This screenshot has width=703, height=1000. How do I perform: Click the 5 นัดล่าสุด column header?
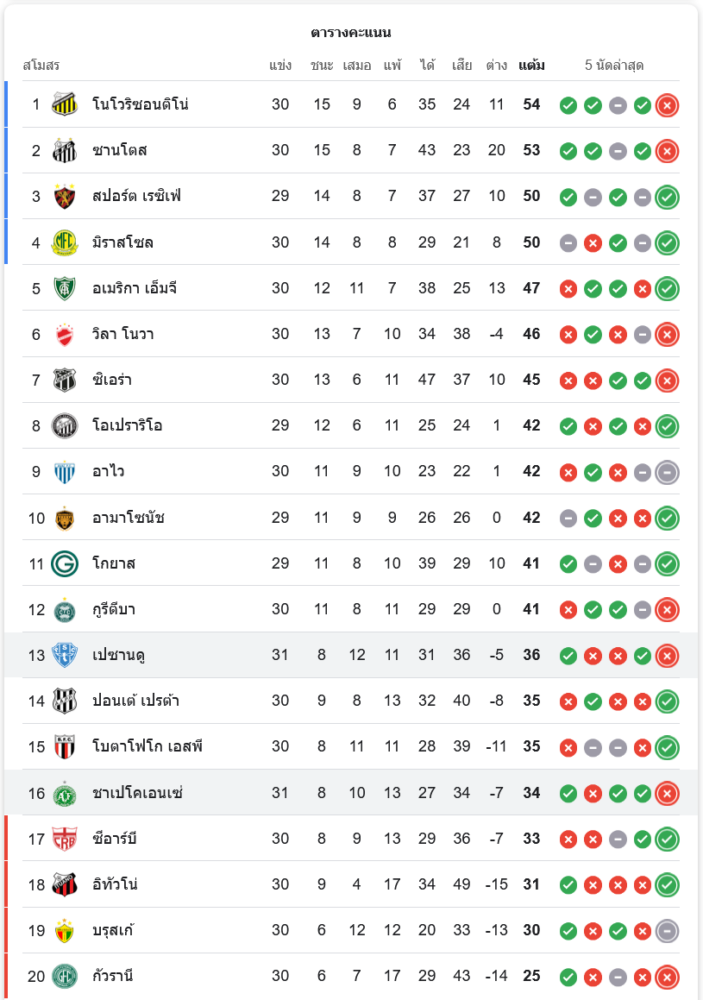click(614, 66)
